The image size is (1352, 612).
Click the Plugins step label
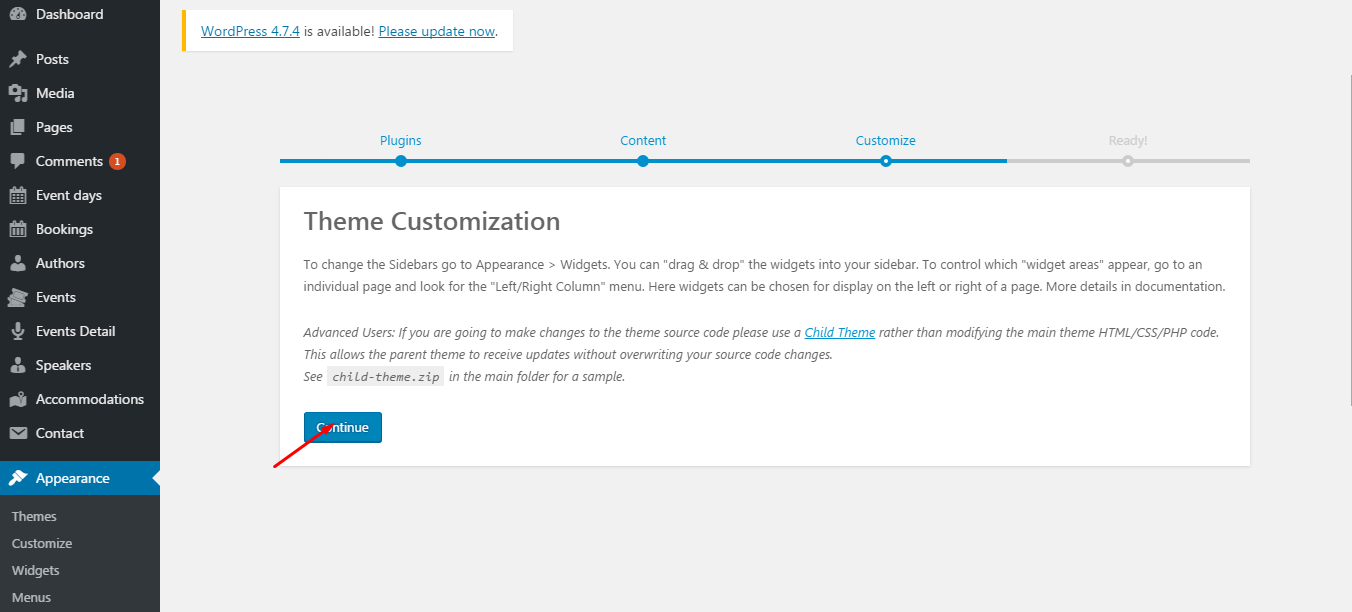(401, 141)
